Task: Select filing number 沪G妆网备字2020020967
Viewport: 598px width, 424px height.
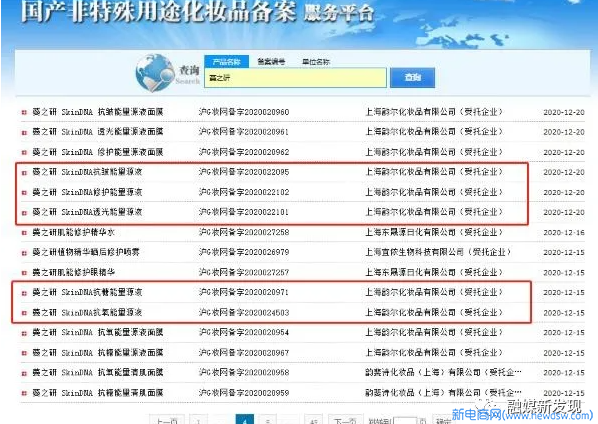Action: point(244,353)
